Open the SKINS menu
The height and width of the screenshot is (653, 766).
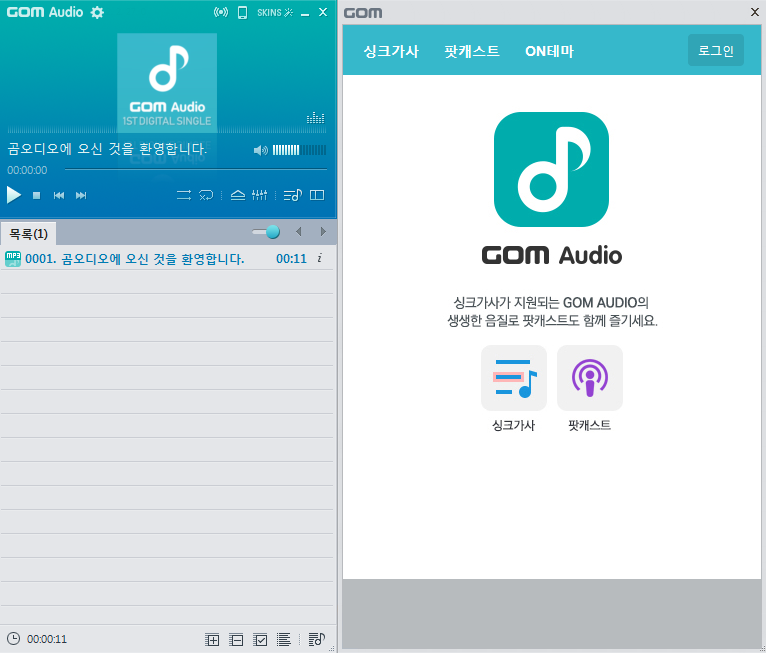tap(275, 12)
